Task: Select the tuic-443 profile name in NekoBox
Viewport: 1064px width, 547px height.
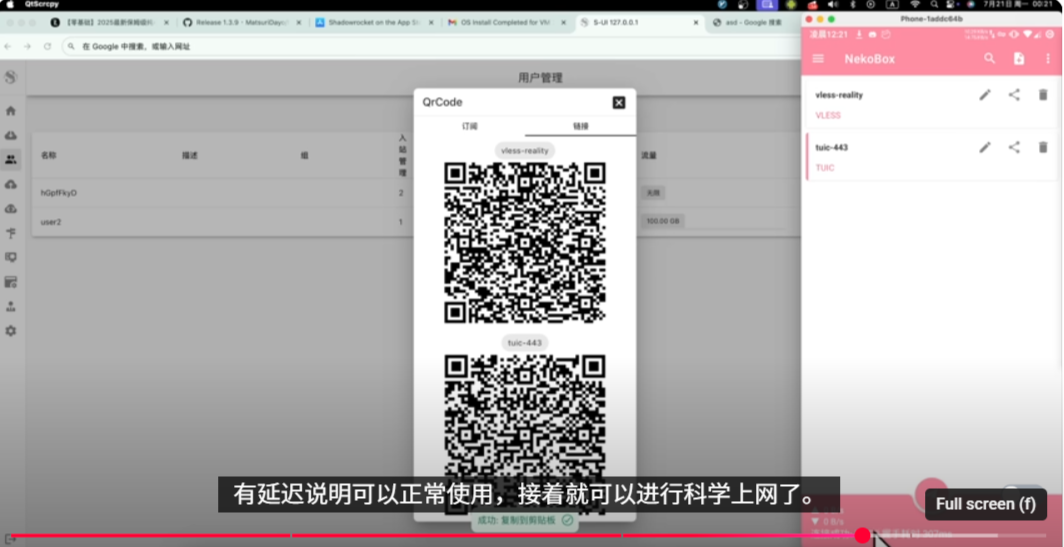Action: (831, 147)
